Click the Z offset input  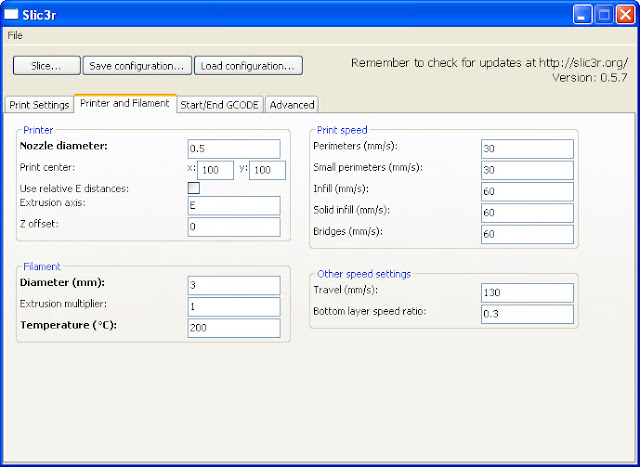coord(234,227)
